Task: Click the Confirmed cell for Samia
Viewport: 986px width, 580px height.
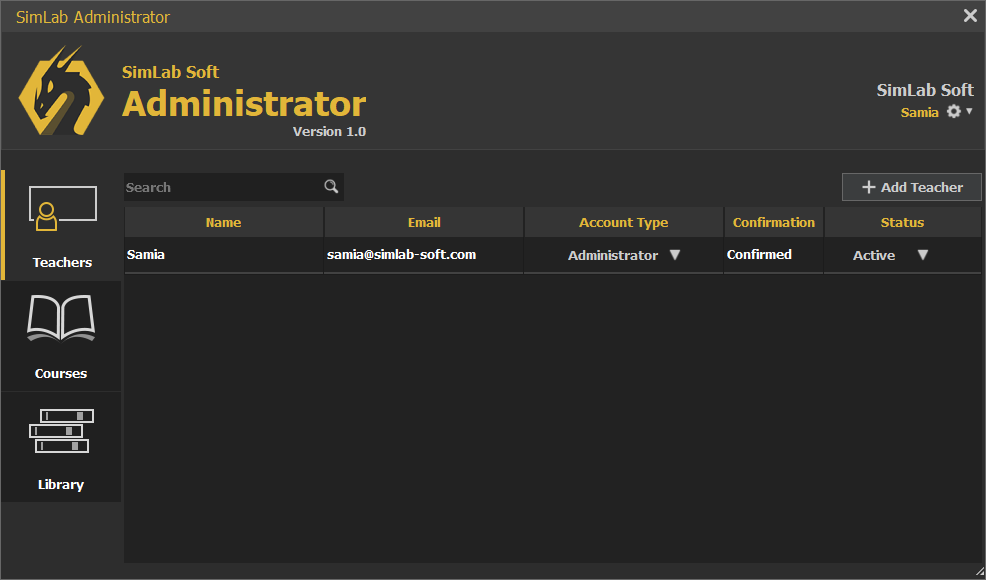Action: (x=773, y=255)
